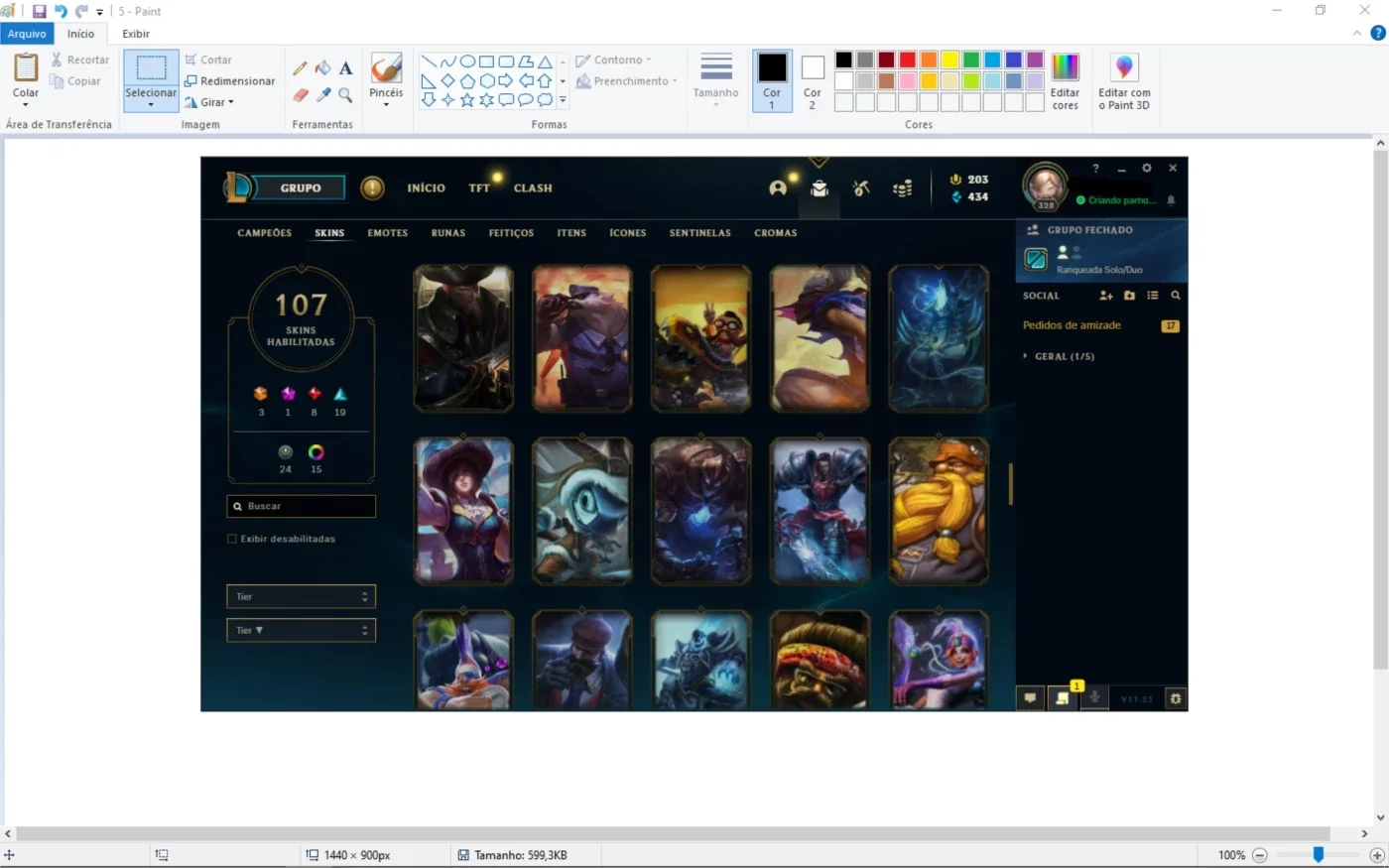Image resolution: width=1389 pixels, height=868 pixels.
Task: Click the Recortar scissors tool
Action: [x=79, y=60]
